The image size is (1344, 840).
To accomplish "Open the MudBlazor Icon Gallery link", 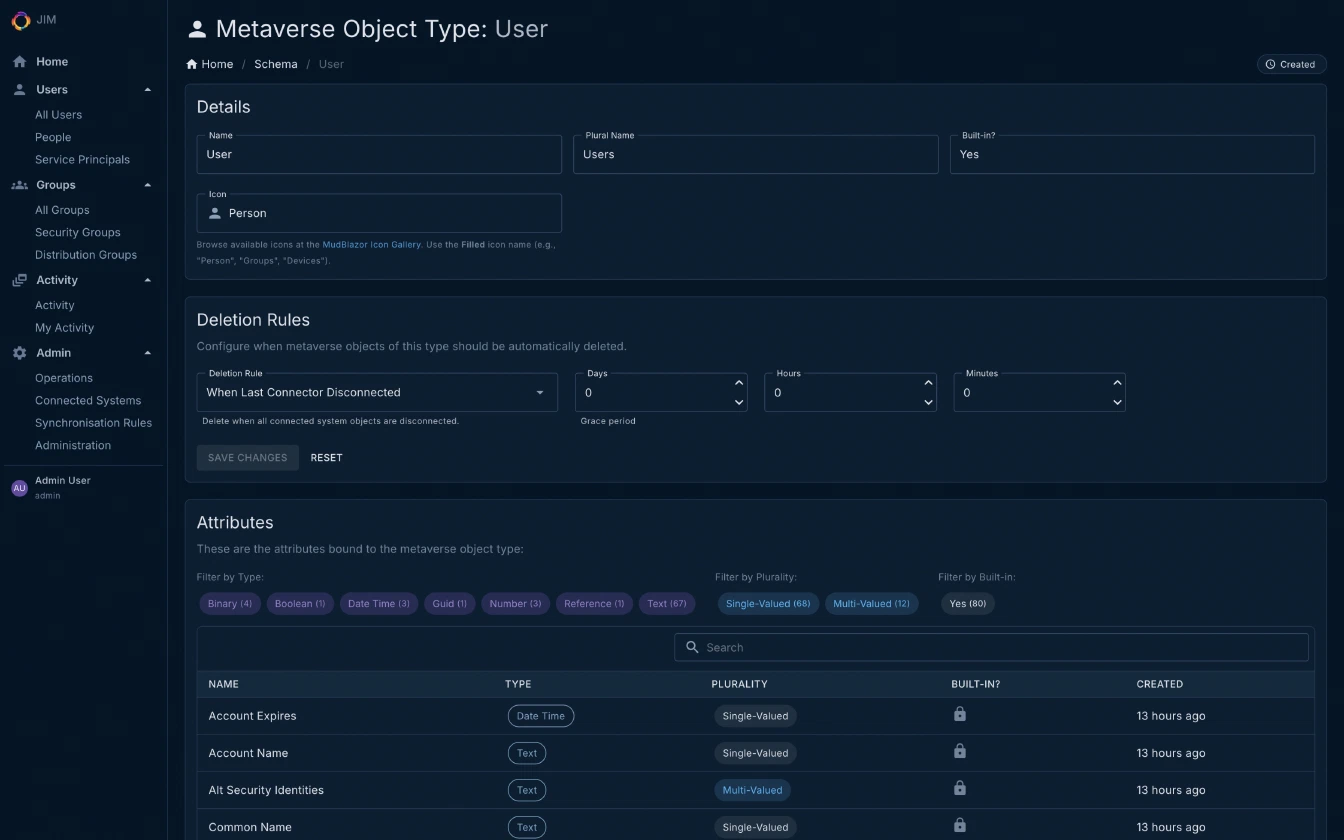I will [x=371, y=244].
